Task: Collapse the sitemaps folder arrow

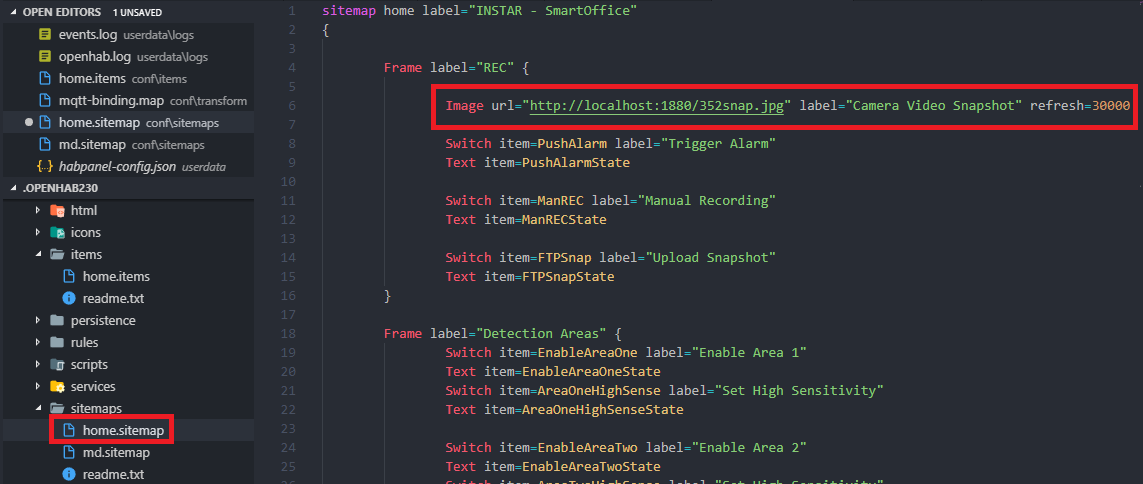Action: (x=39, y=409)
